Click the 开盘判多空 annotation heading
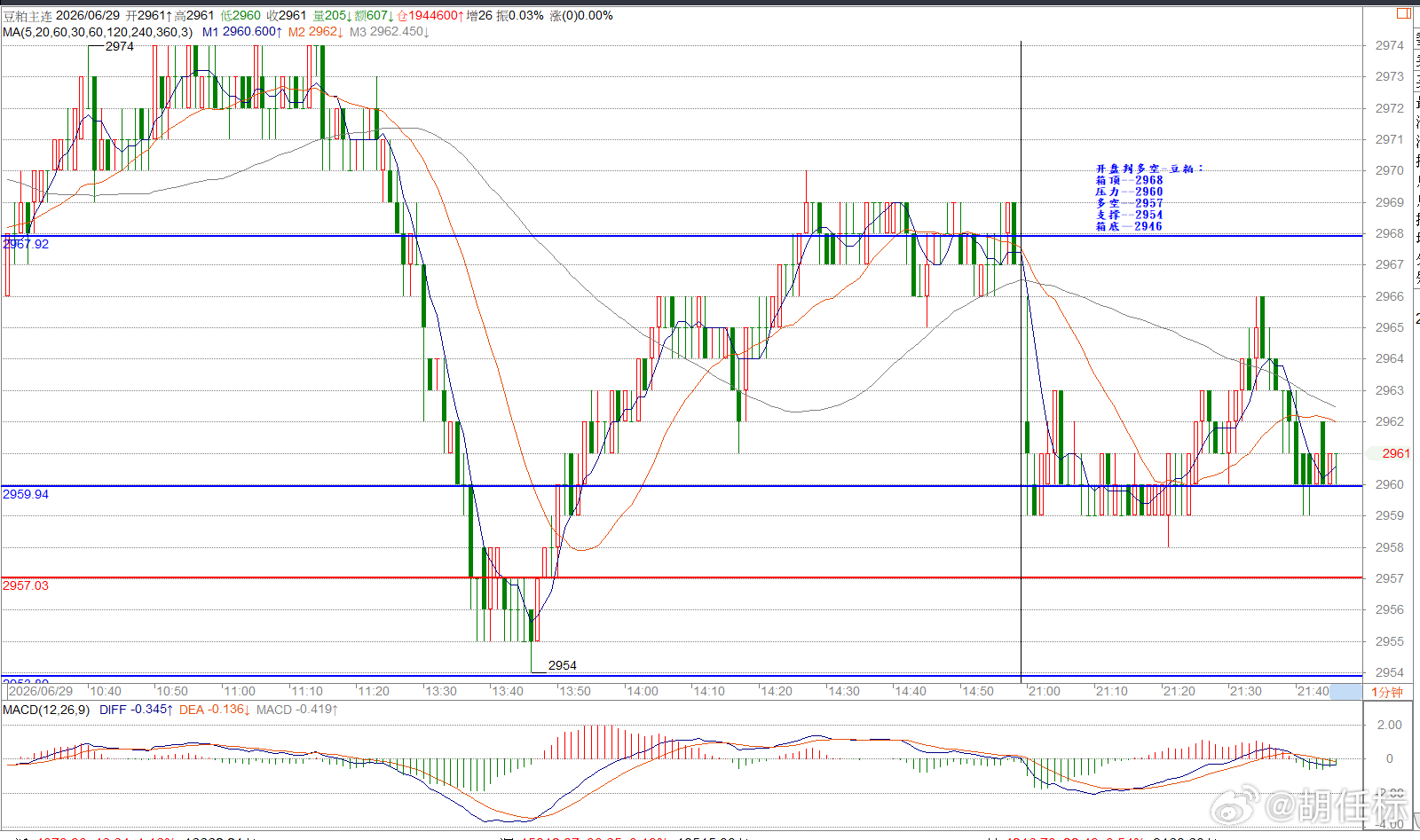 [x=1149, y=169]
